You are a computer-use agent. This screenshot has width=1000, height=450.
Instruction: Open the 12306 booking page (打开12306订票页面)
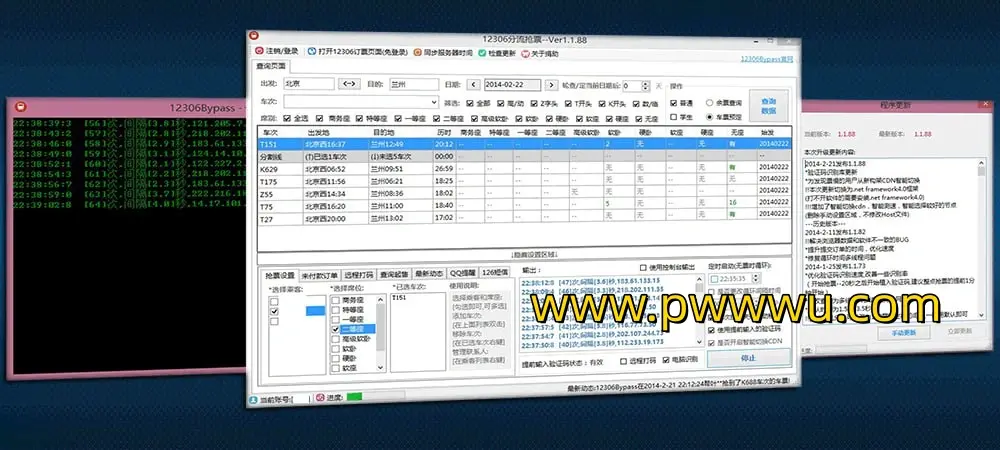coord(312,50)
